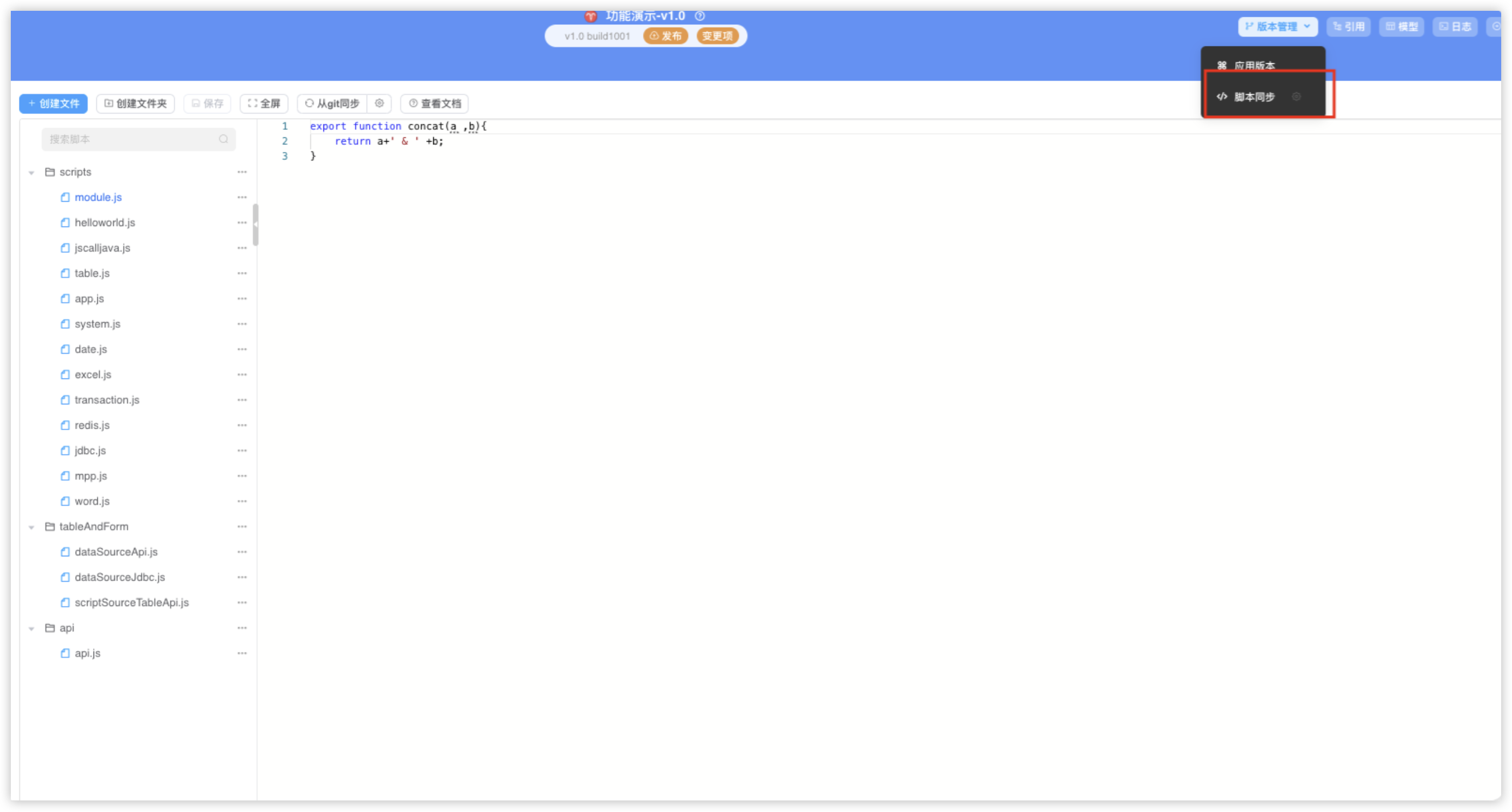This screenshot has width=1512, height=812.
Task: Click the three dots next to api.js
Action: pyautogui.click(x=242, y=653)
